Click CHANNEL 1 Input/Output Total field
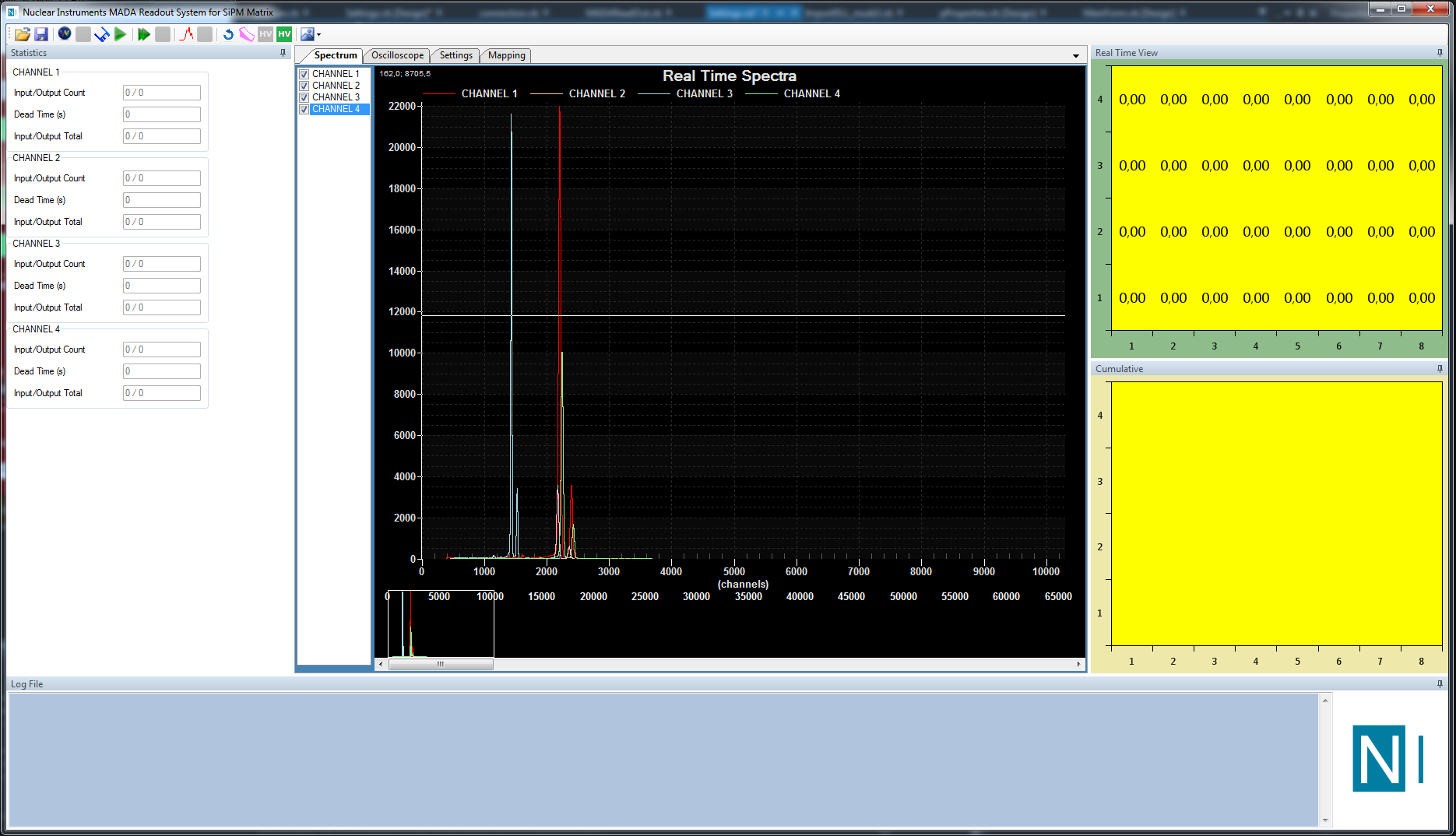Image resolution: width=1456 pixels, height=836 pixels. [161, 136]
